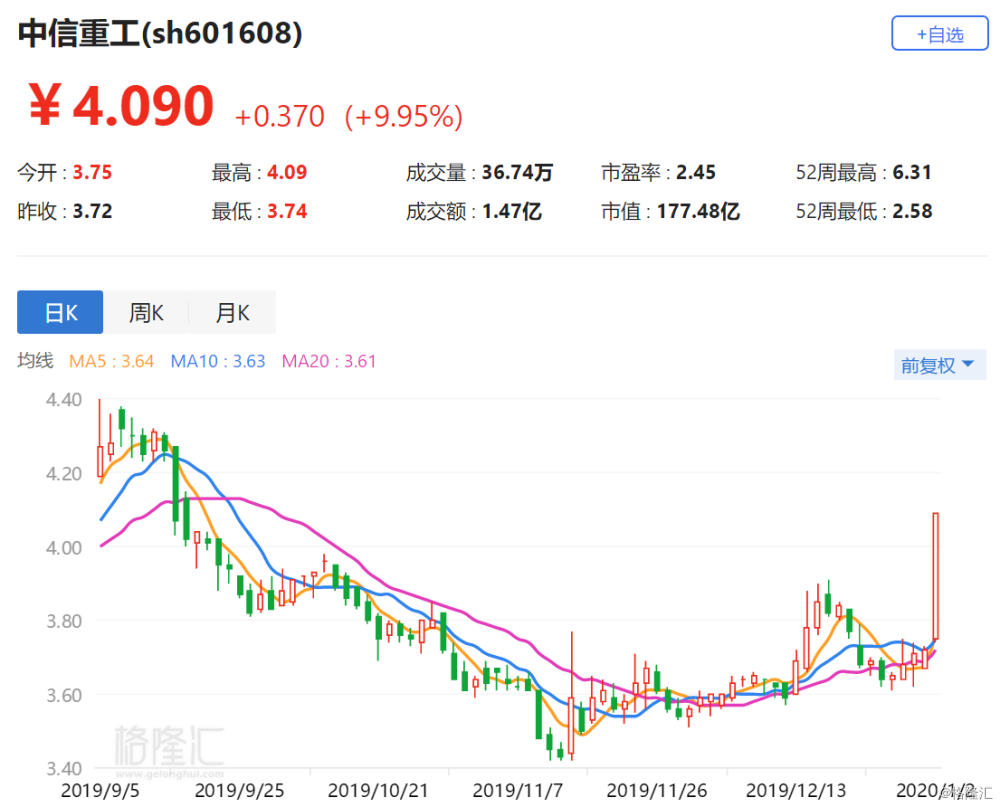
Task: Click the 52周最低 value 2.58
Action: click(x=912, y=211)
